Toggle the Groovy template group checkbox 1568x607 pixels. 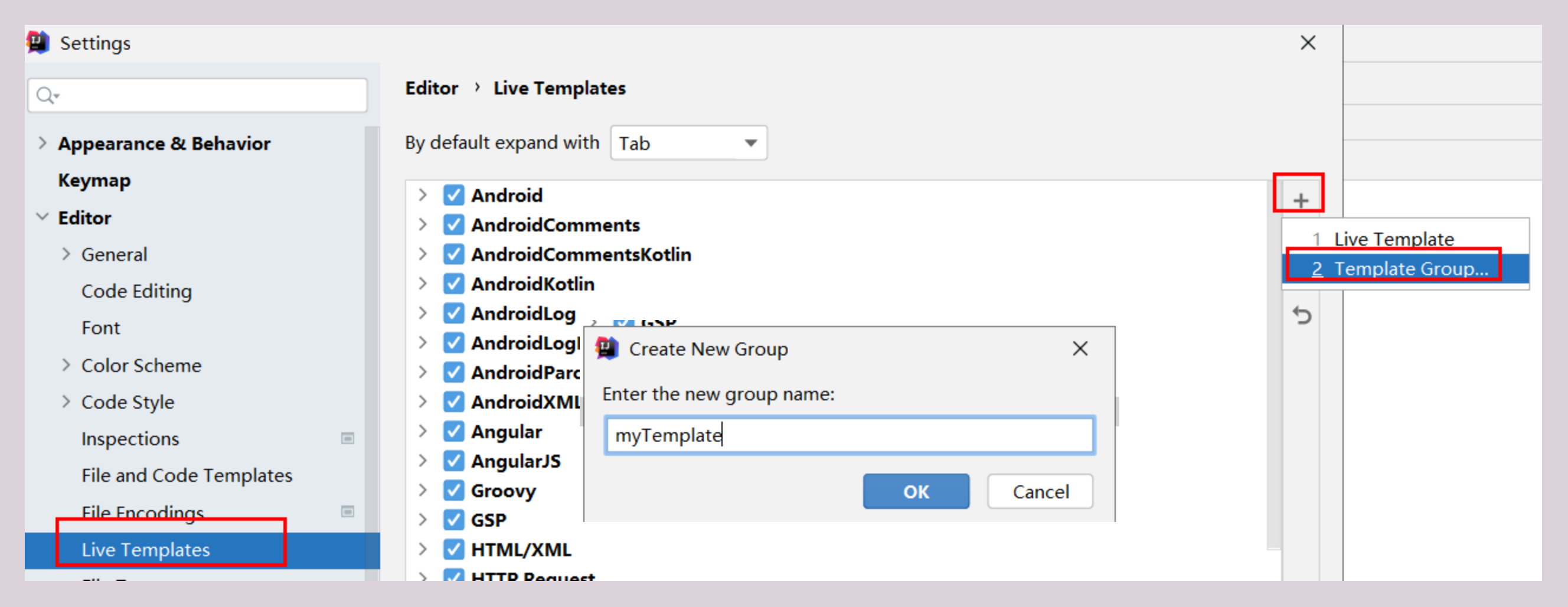[453, 491]
